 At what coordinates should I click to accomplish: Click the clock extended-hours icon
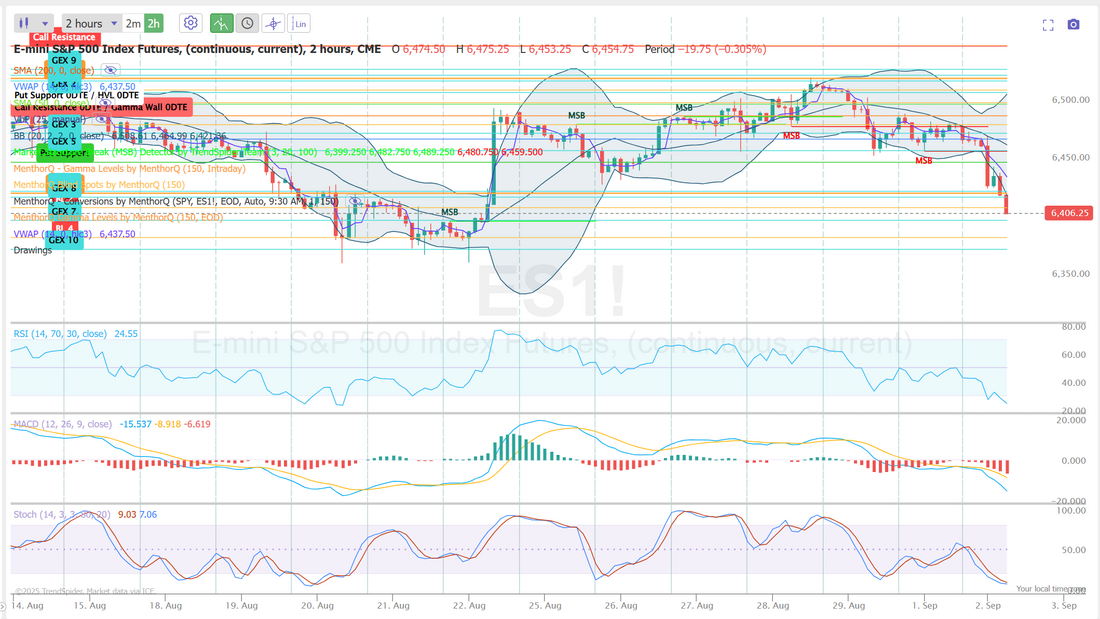(247, 23)
